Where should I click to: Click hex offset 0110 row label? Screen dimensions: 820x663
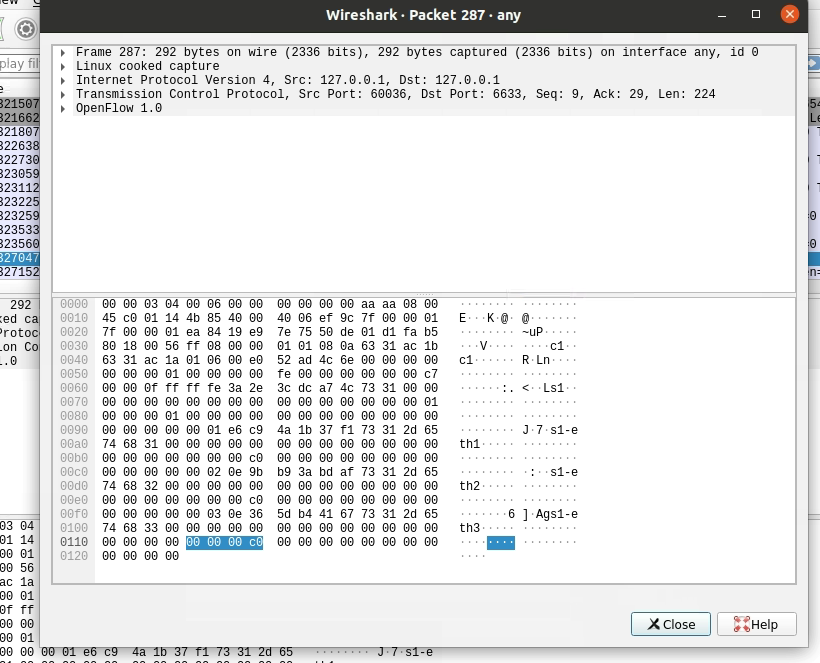74,542
